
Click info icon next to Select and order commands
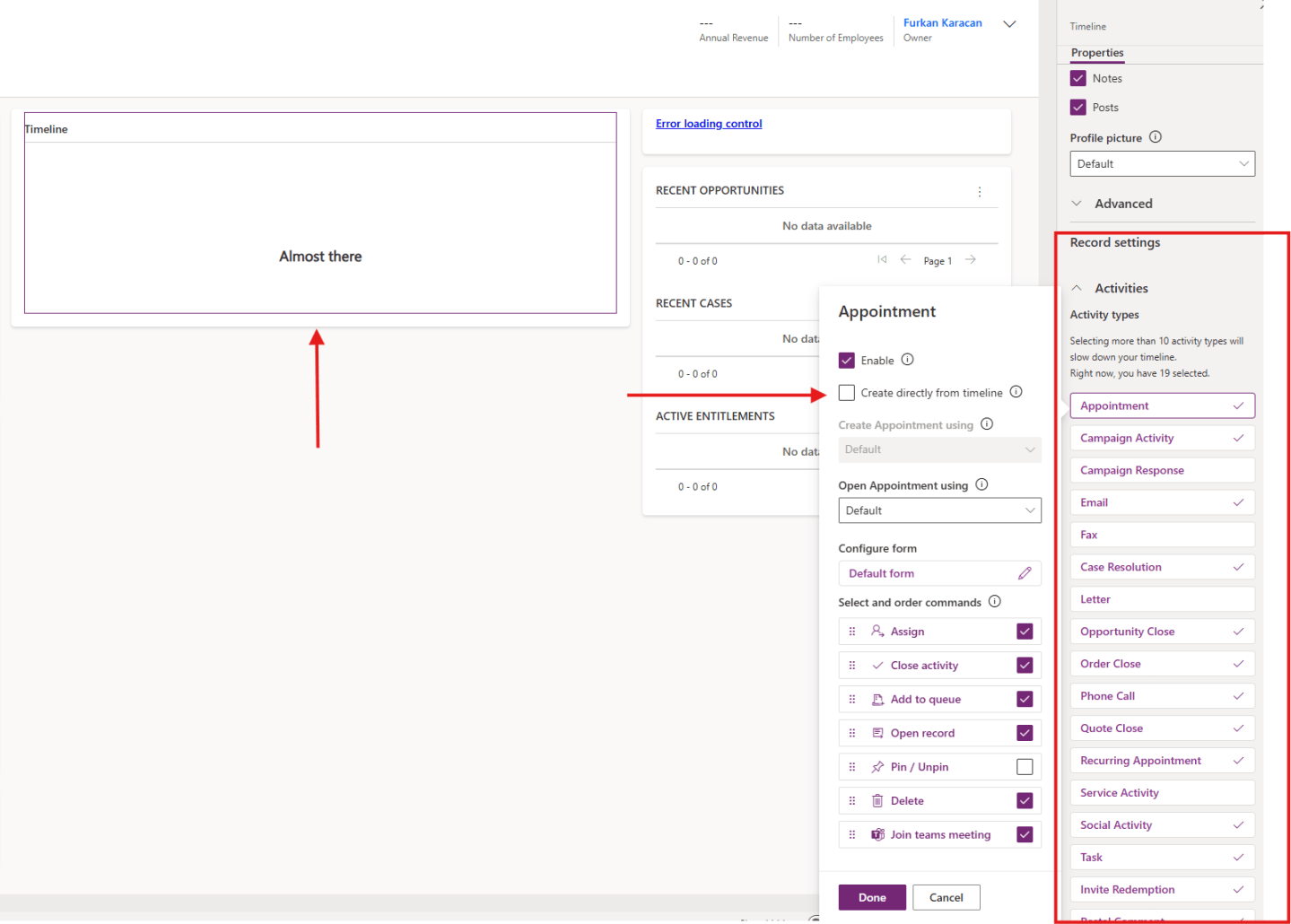coord(995,602)
